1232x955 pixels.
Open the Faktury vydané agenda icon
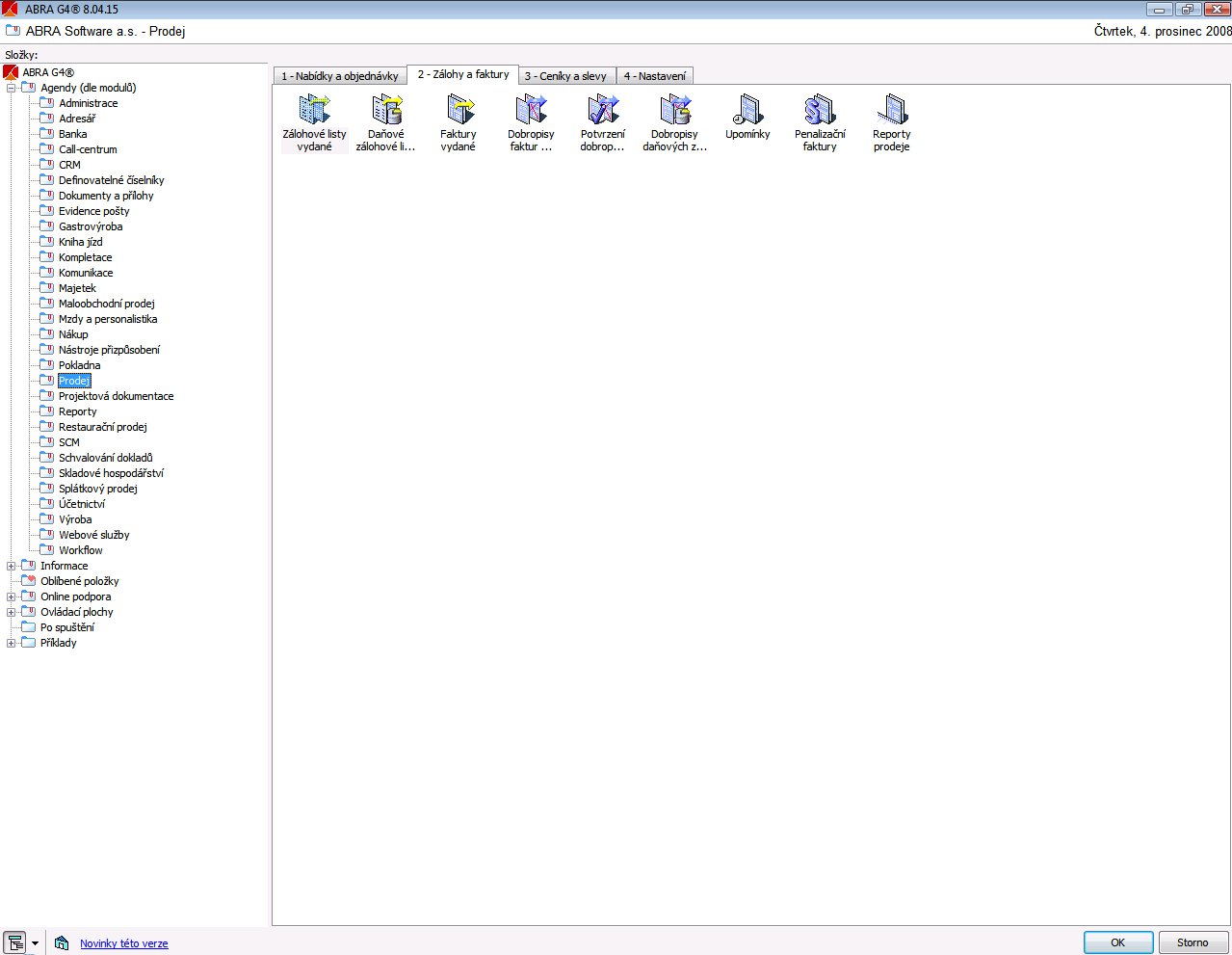(459, 110)
